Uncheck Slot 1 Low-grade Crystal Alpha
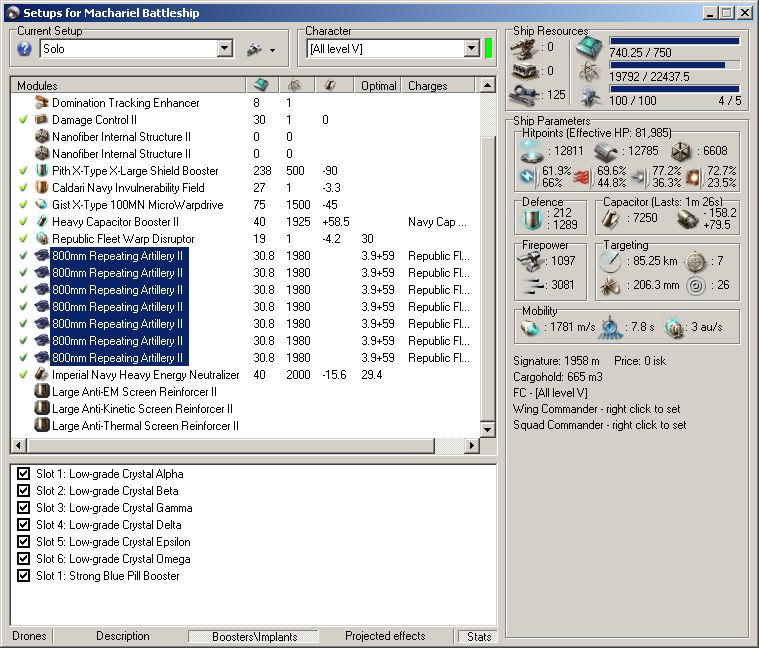 click(x=24, y=474)
